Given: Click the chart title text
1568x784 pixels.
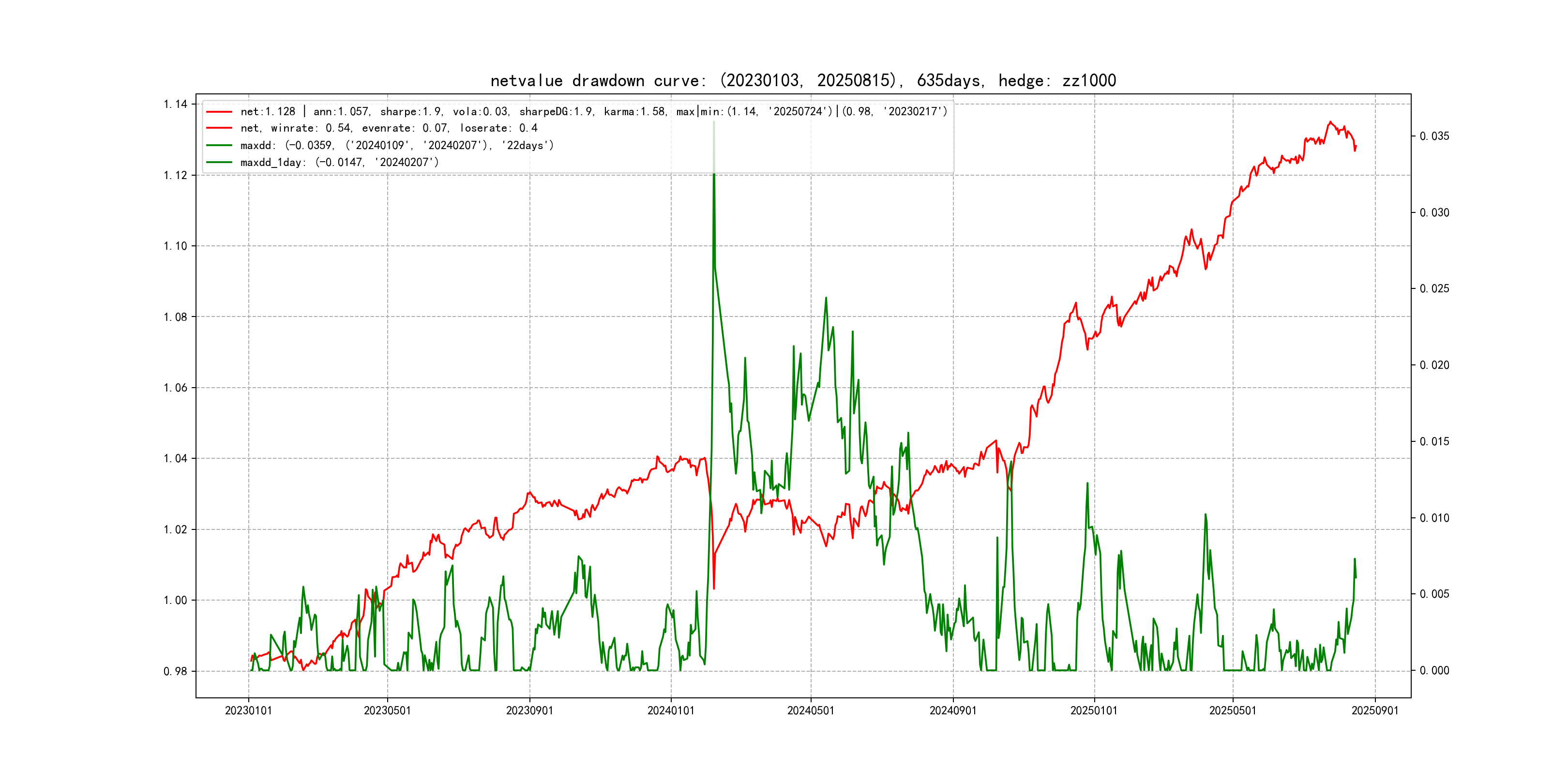Looking at the screenshot, I should (x=803, y=80).
